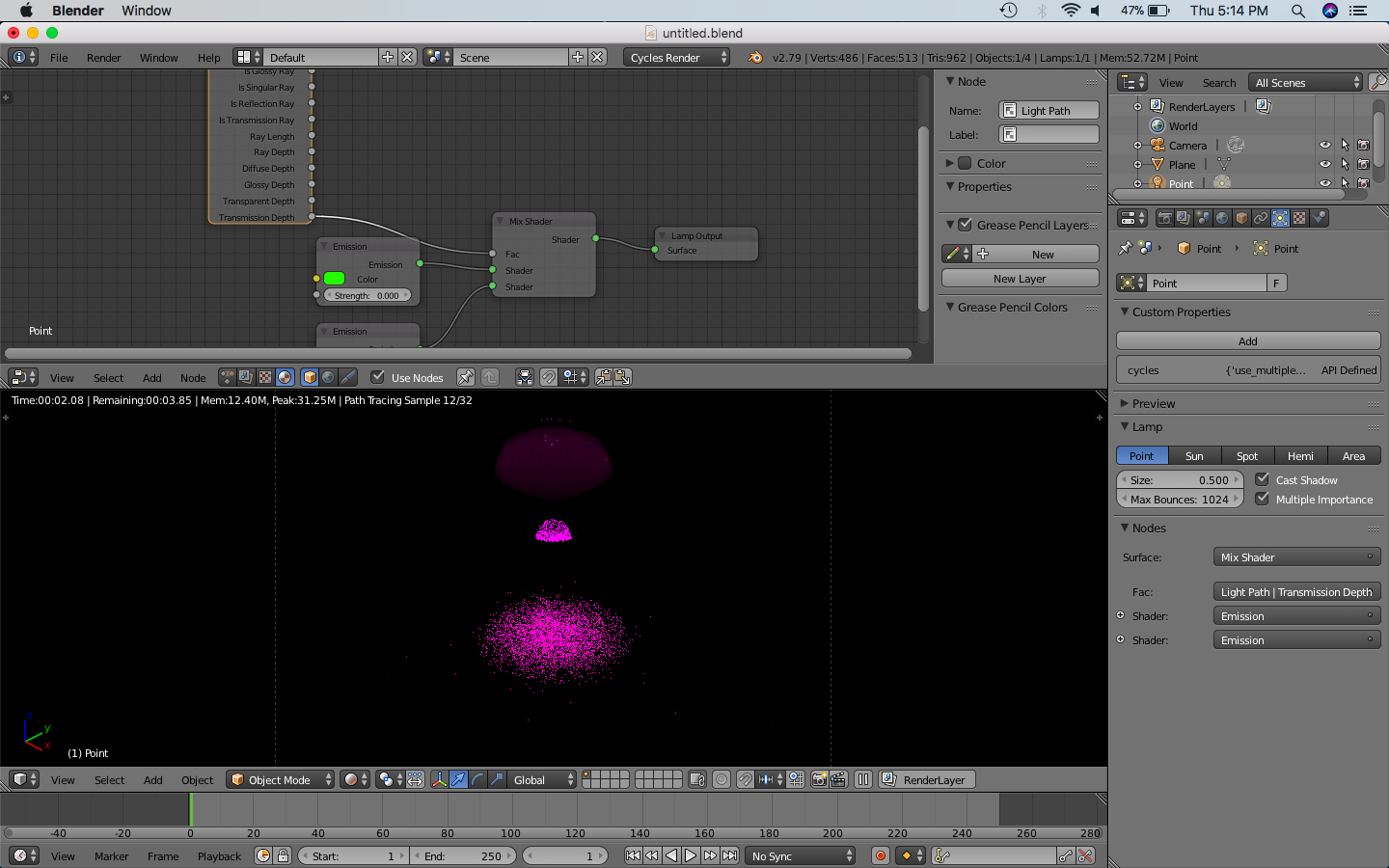Toggle Multiple Importance checkbox
Screen dimensions: 1389x868
(x=1262, y=499)
